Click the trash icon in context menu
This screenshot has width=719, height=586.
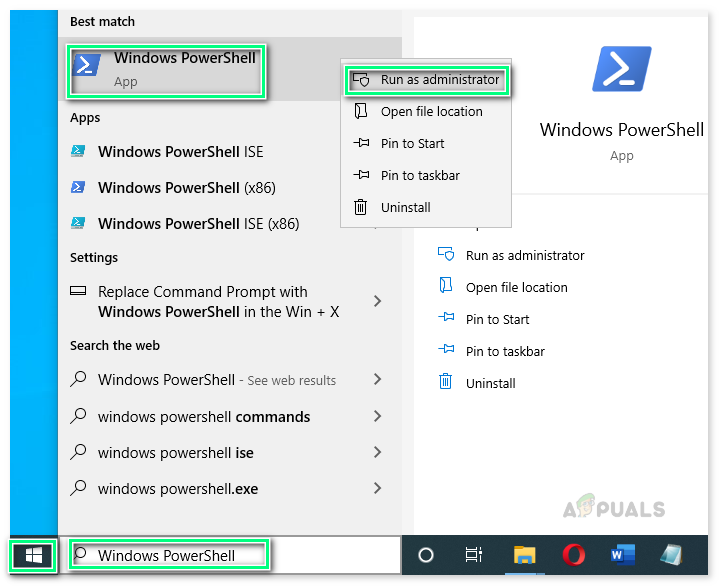tap(360, 207)
